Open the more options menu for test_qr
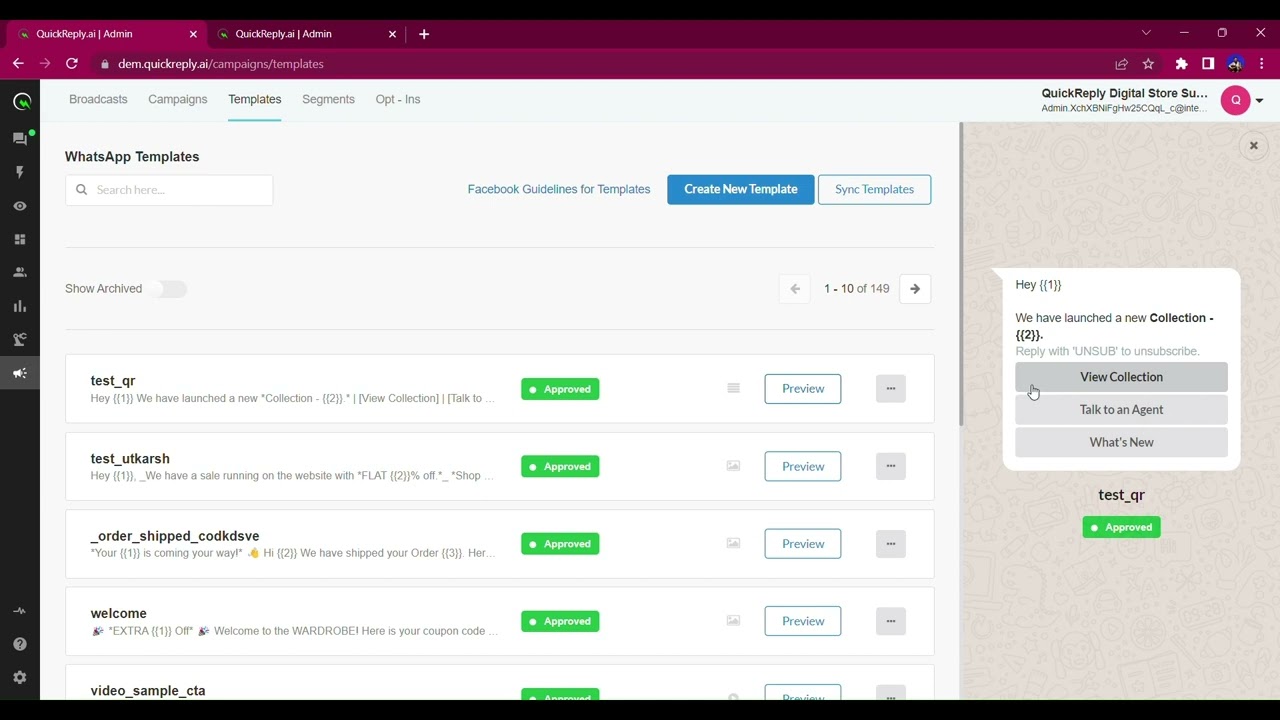Viewport: 1280px width, 720px height. pos(890,388)
